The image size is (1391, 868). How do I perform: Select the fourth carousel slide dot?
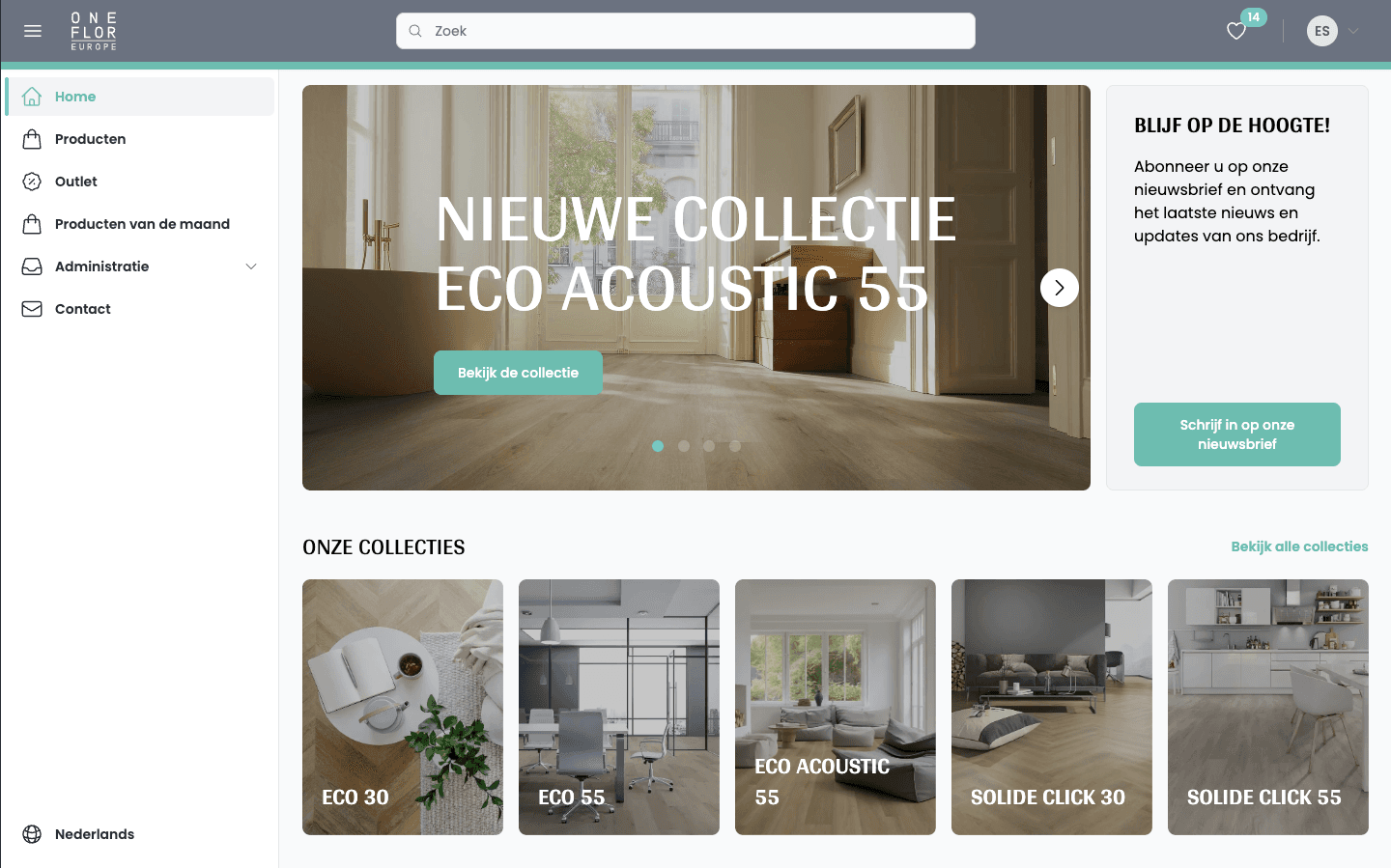coord(735,446)
